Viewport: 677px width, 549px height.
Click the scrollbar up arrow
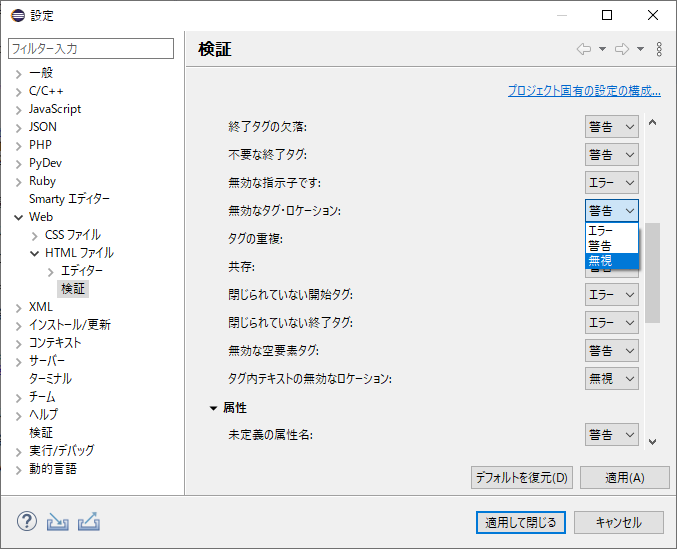pyautogui.click(x=652, y=123)
